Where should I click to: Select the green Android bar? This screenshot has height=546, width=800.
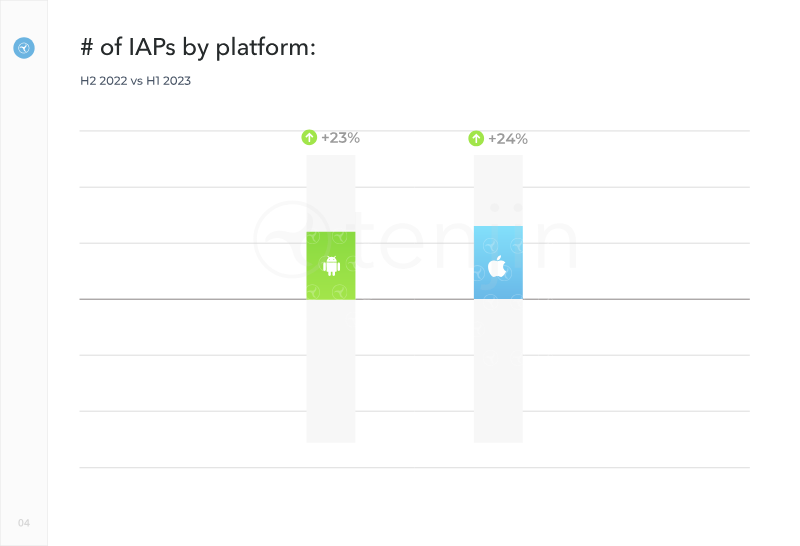[331, 265]
